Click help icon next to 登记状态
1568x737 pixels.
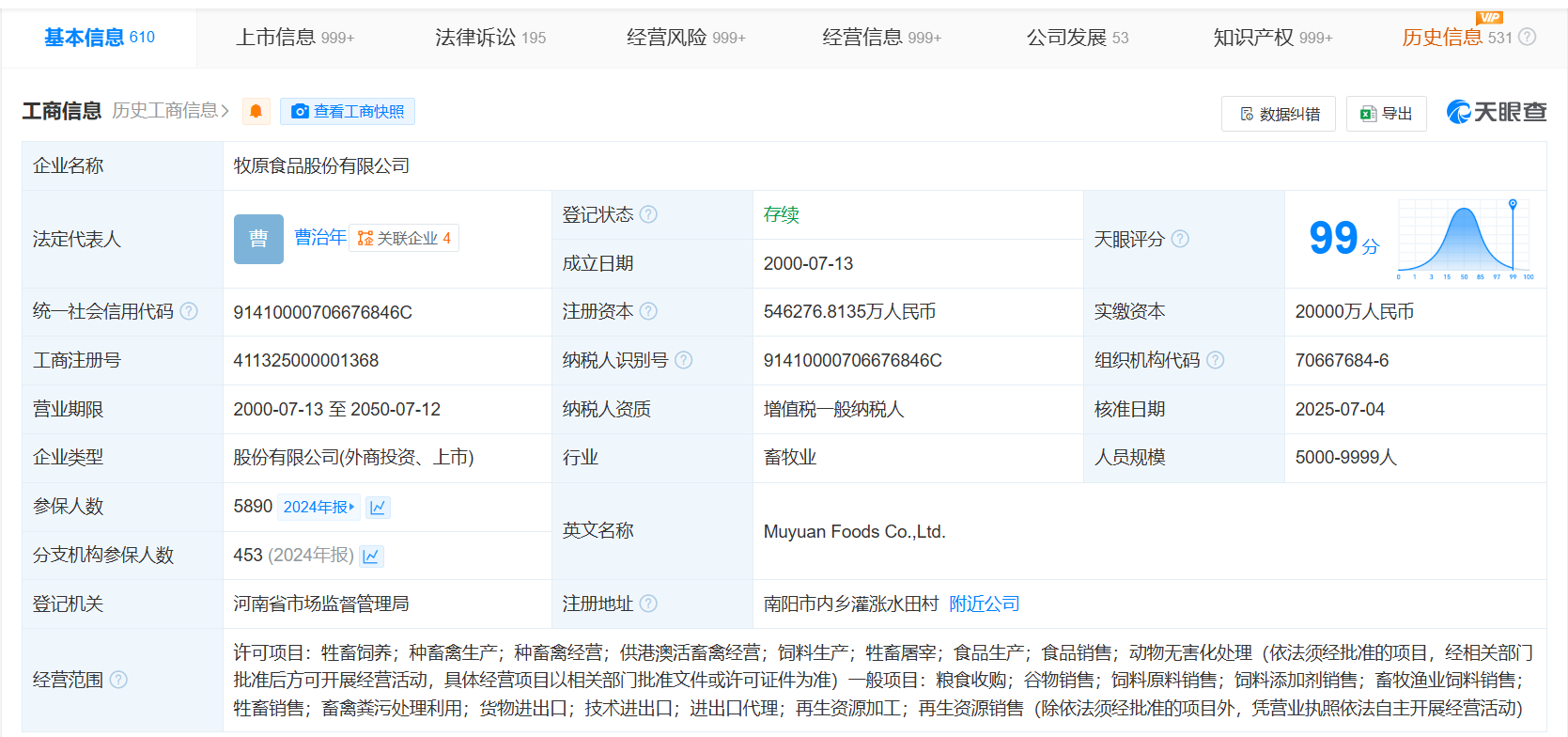click(648, 214)
